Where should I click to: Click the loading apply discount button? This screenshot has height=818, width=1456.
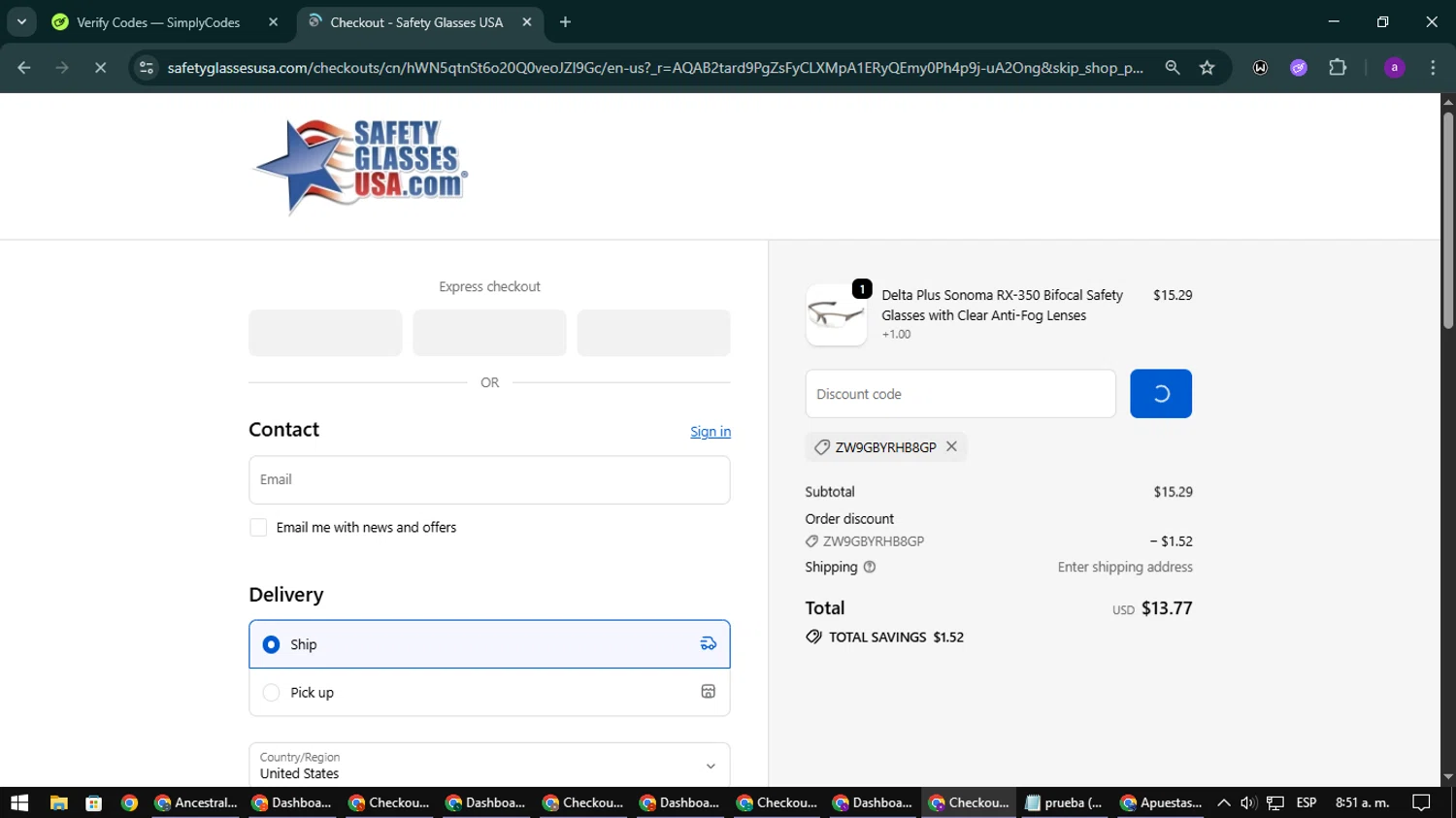coord(1161,394)
